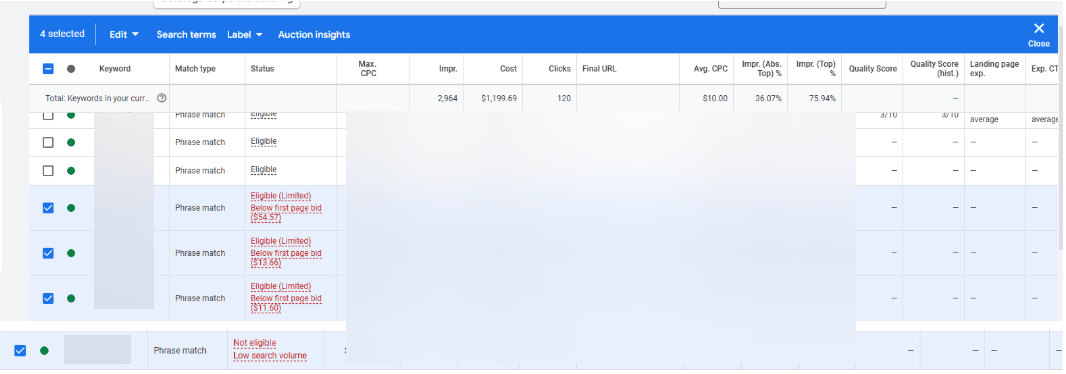Viewport: 1066px width, 374px height.
Task: Click total Impr. Top value 75.94%
Action: (822, 98)
